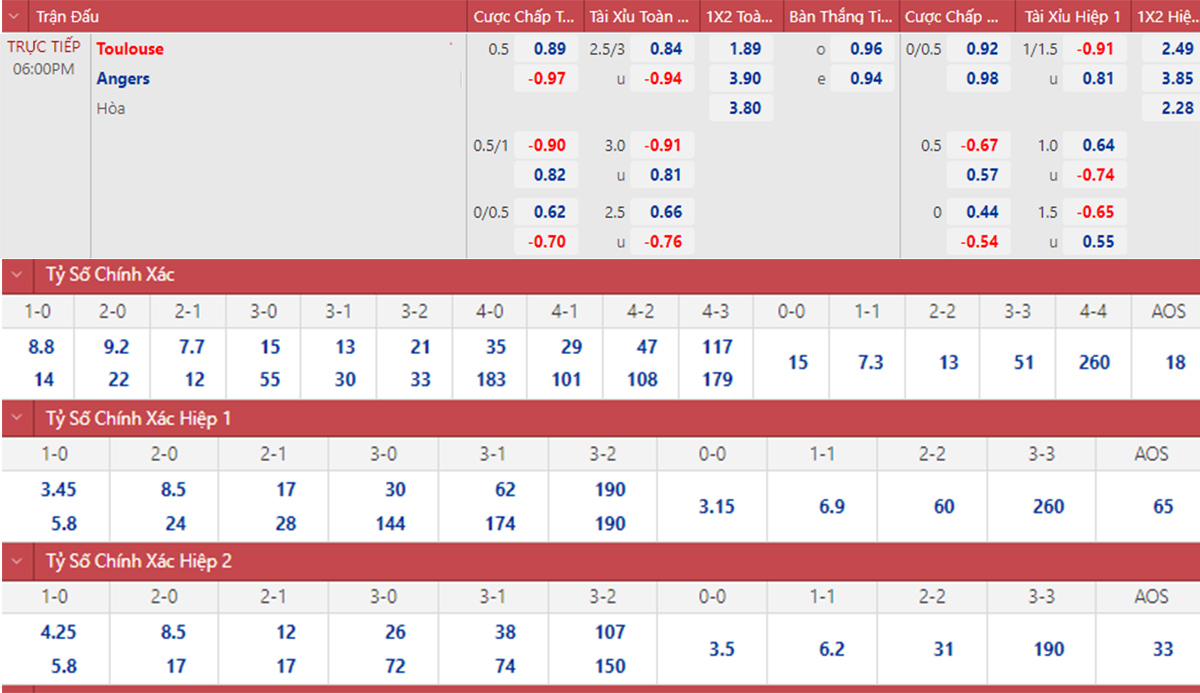
Task: Collapse Tỷ Số Chính Xác Hiệp 1 section
Action: [17, 419]
